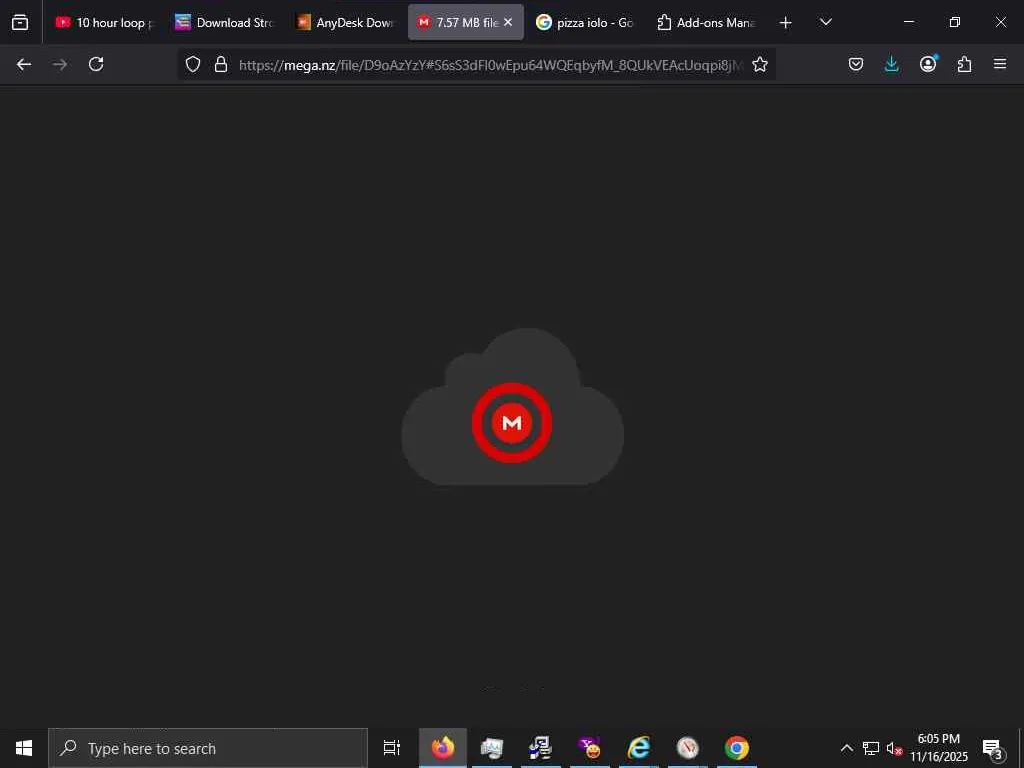Open the Windows Start menu

point(24,748)
